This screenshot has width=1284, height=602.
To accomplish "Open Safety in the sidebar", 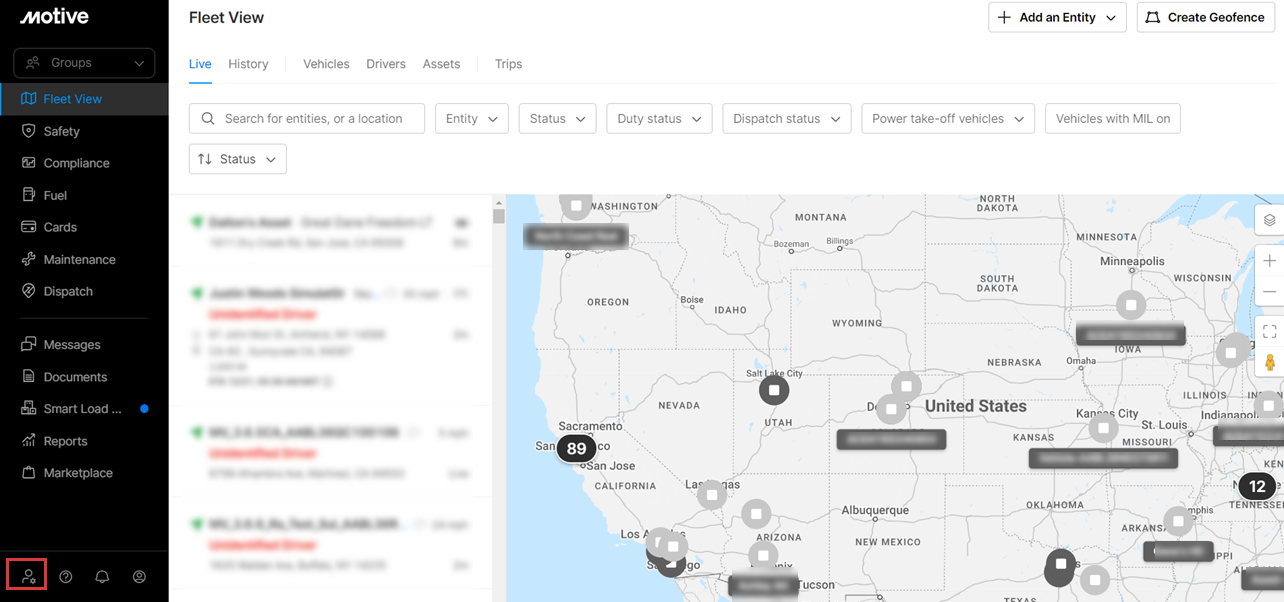I will click(x=61, y=131).
